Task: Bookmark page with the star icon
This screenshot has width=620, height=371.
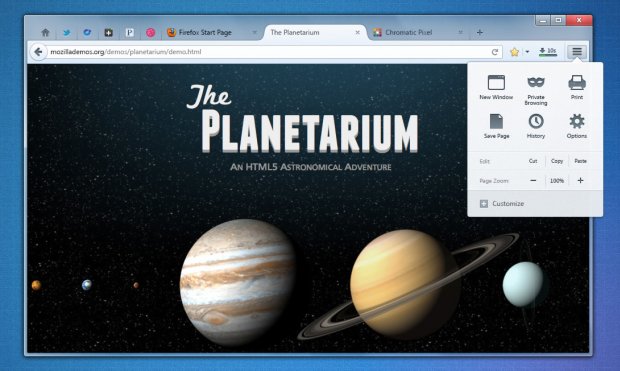Action: coord(514,52)
